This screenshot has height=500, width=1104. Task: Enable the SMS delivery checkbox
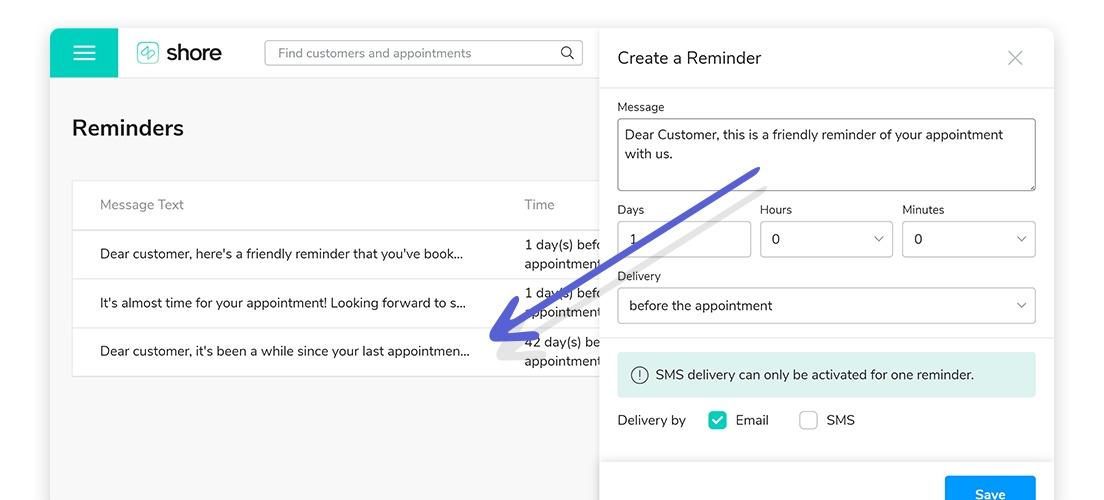pos(808,420)
